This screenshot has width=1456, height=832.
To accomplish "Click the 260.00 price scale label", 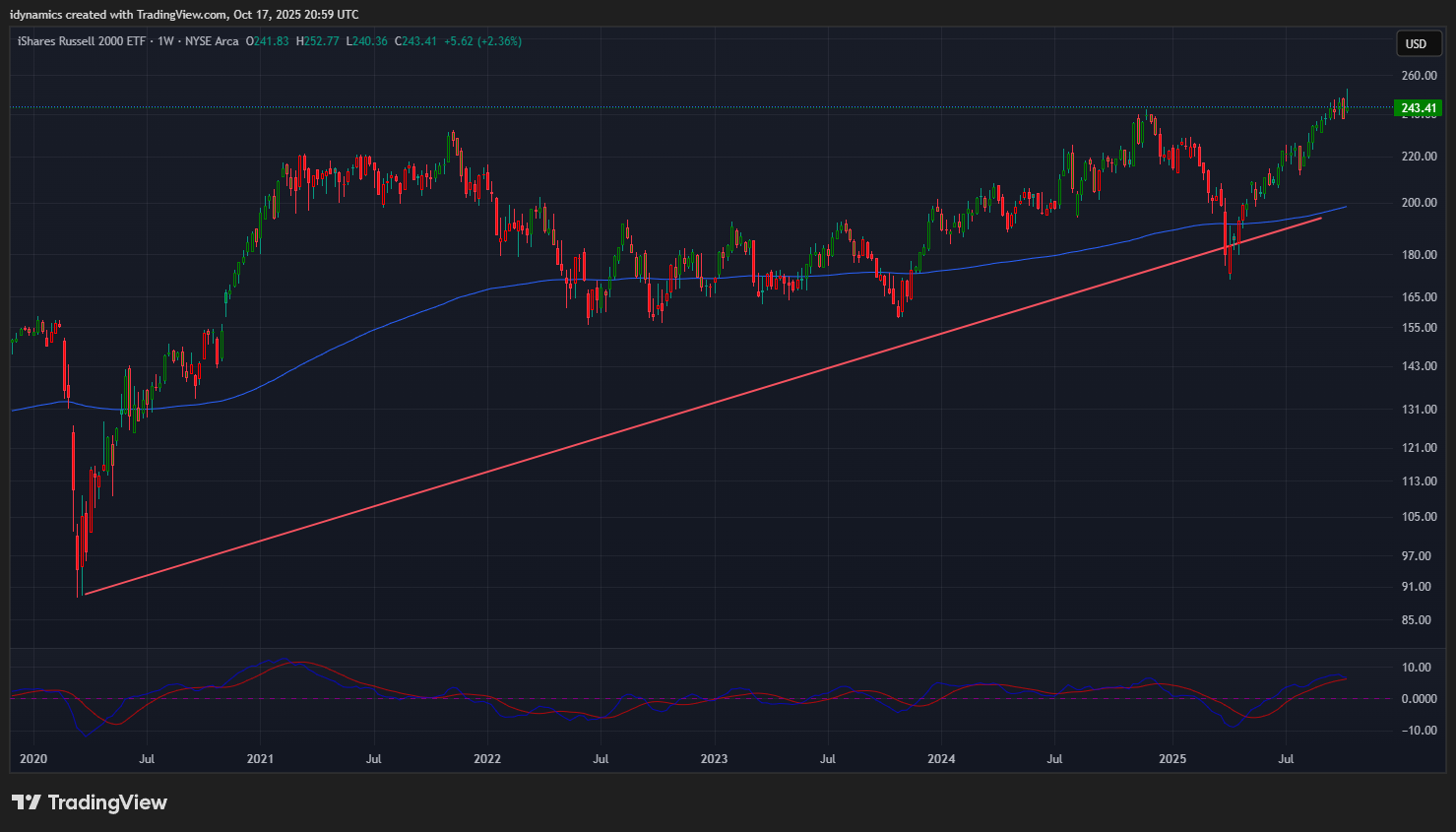I will click(1419, 76).
